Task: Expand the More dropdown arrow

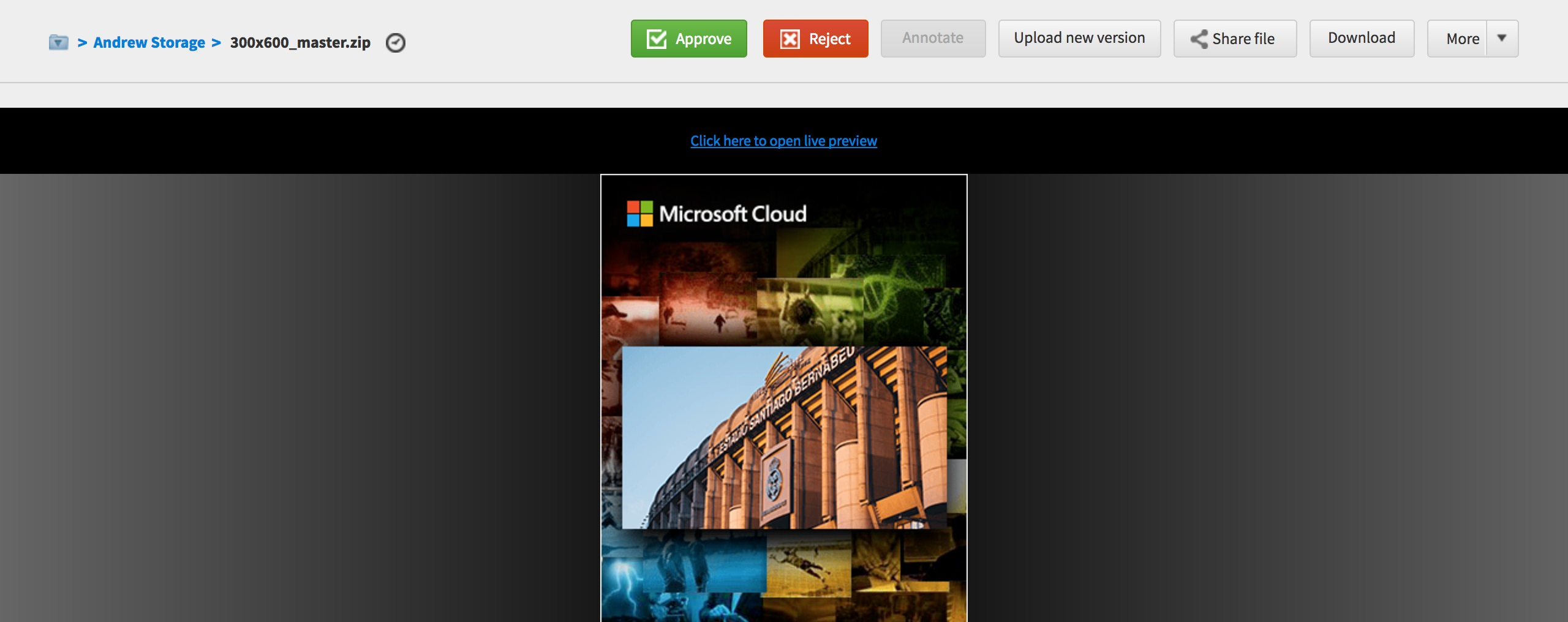Action: click(1502, 39)
